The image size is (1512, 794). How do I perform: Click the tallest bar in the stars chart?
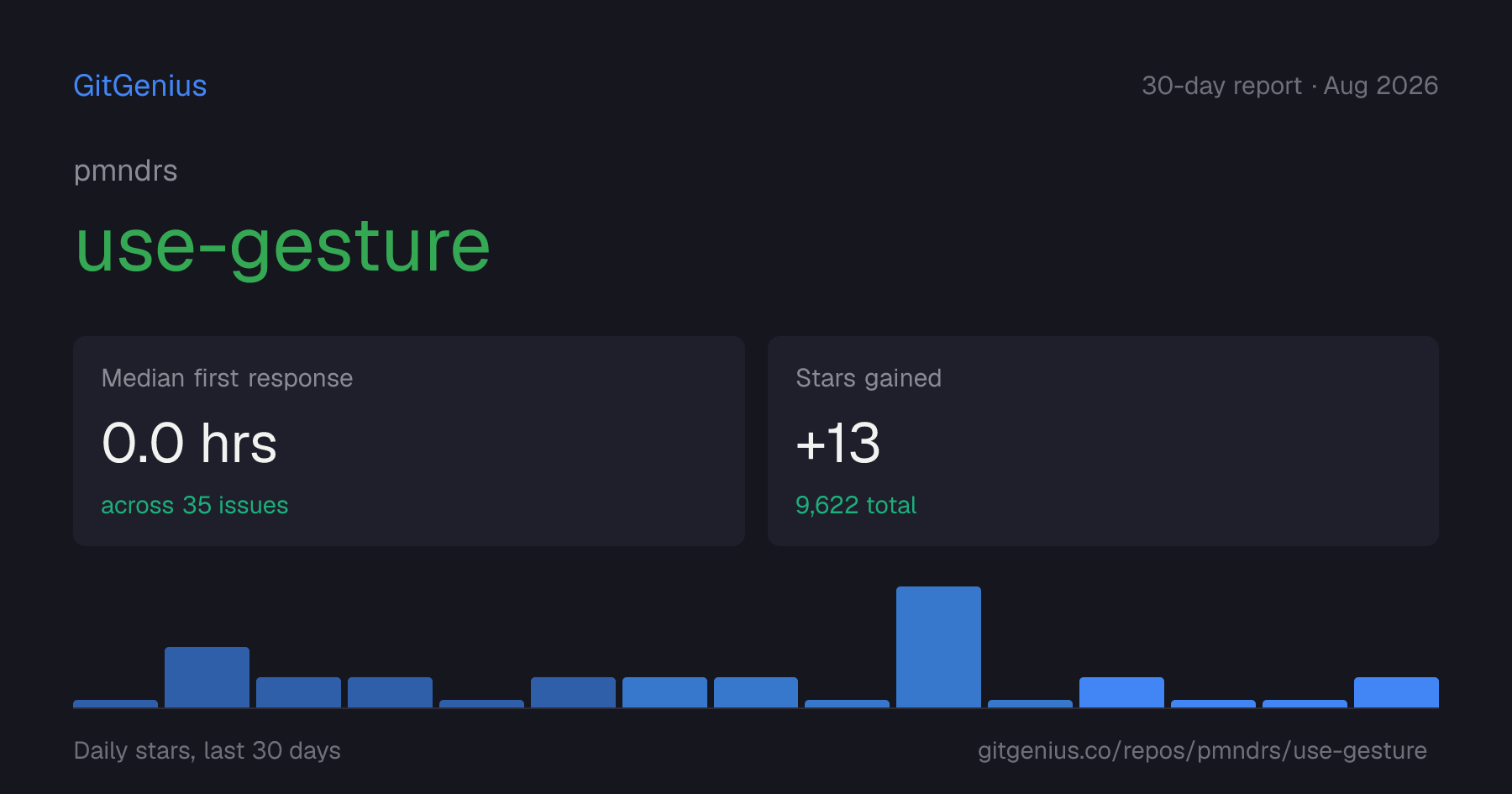[x=938, y=647]
